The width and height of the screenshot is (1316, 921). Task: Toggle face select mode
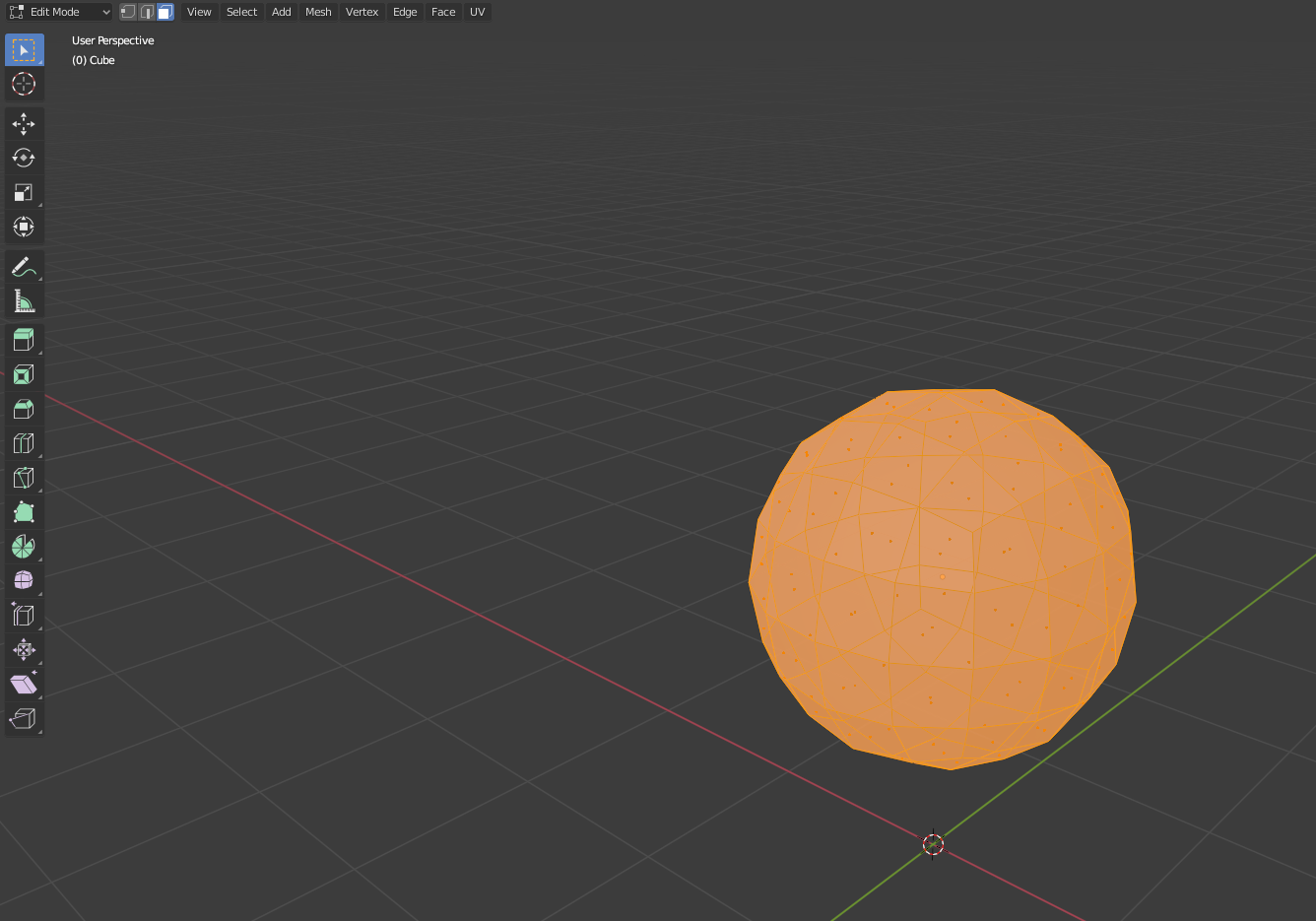pos(165,12)
